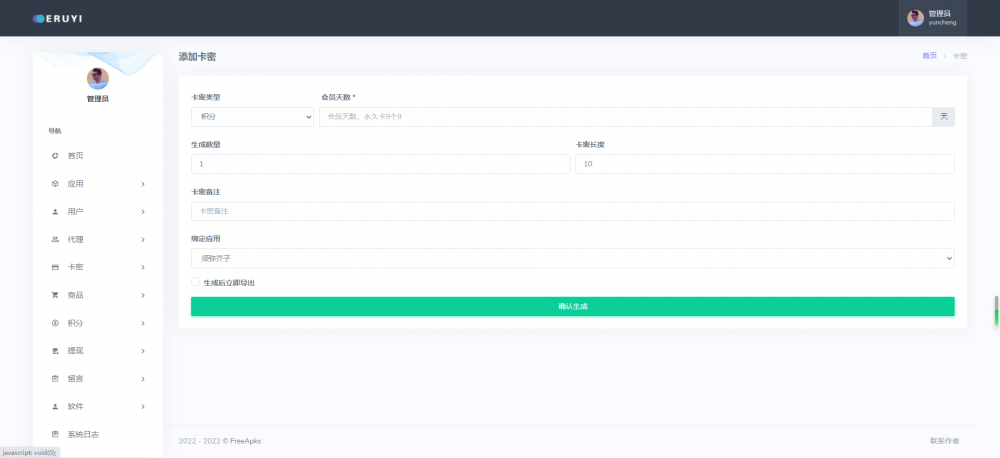Viewport: 1000px width, 458px height.
Task: Open the 卡密类型 dropdown
Action: [x=252, y=117]
